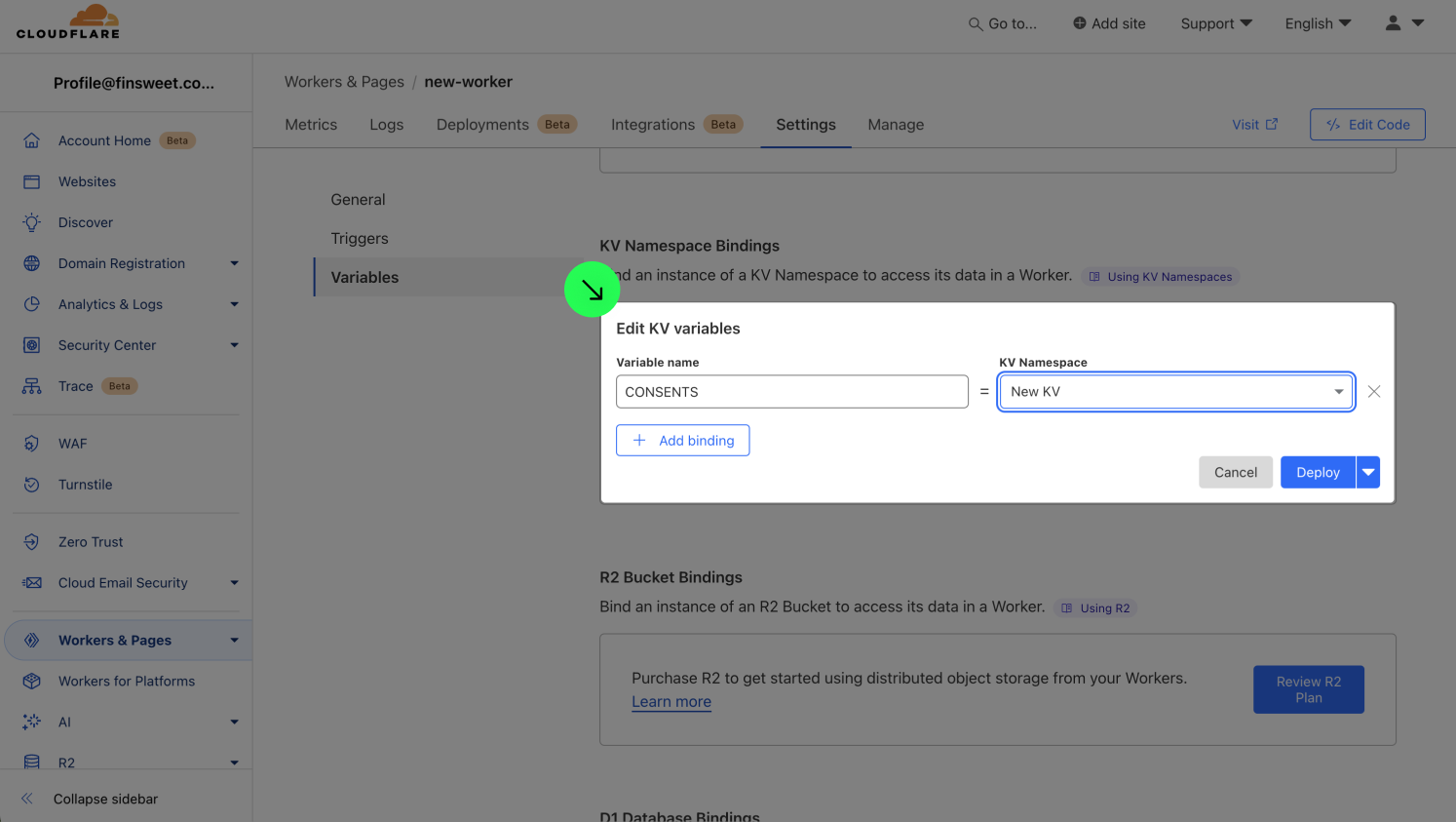This screenshot has height=822, width=1456.
Task: Open the Using KV Namespaces doc link
Action: tap(1160, 277)
